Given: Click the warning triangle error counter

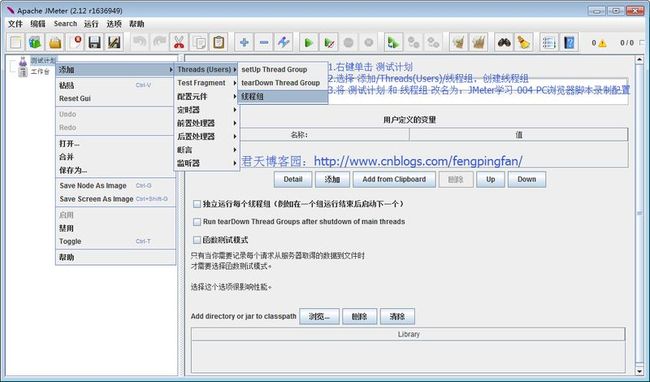Looking at the screenshot, I should point(602,43).
